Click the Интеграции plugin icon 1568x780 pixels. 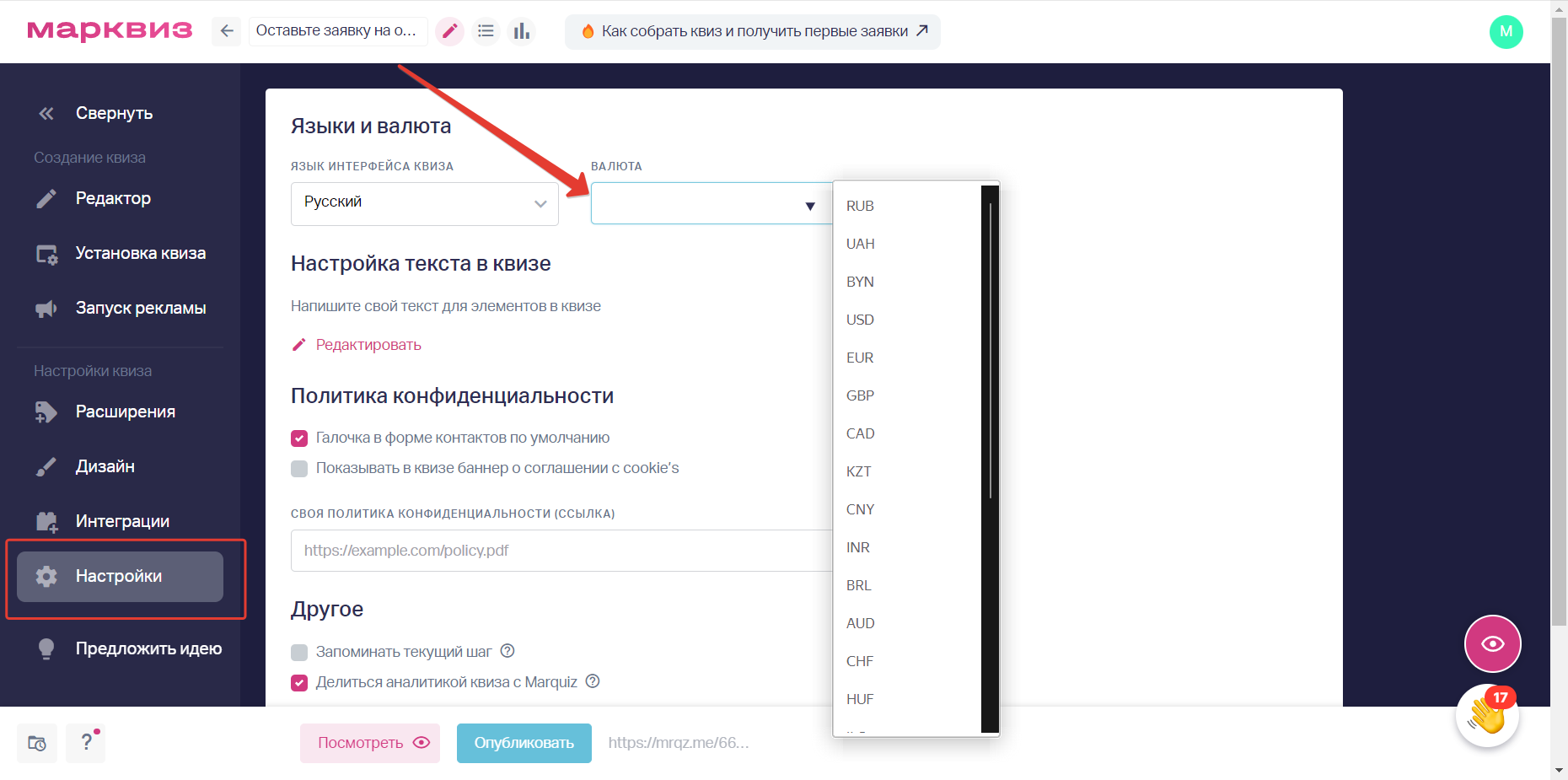[x=47, y=522]
